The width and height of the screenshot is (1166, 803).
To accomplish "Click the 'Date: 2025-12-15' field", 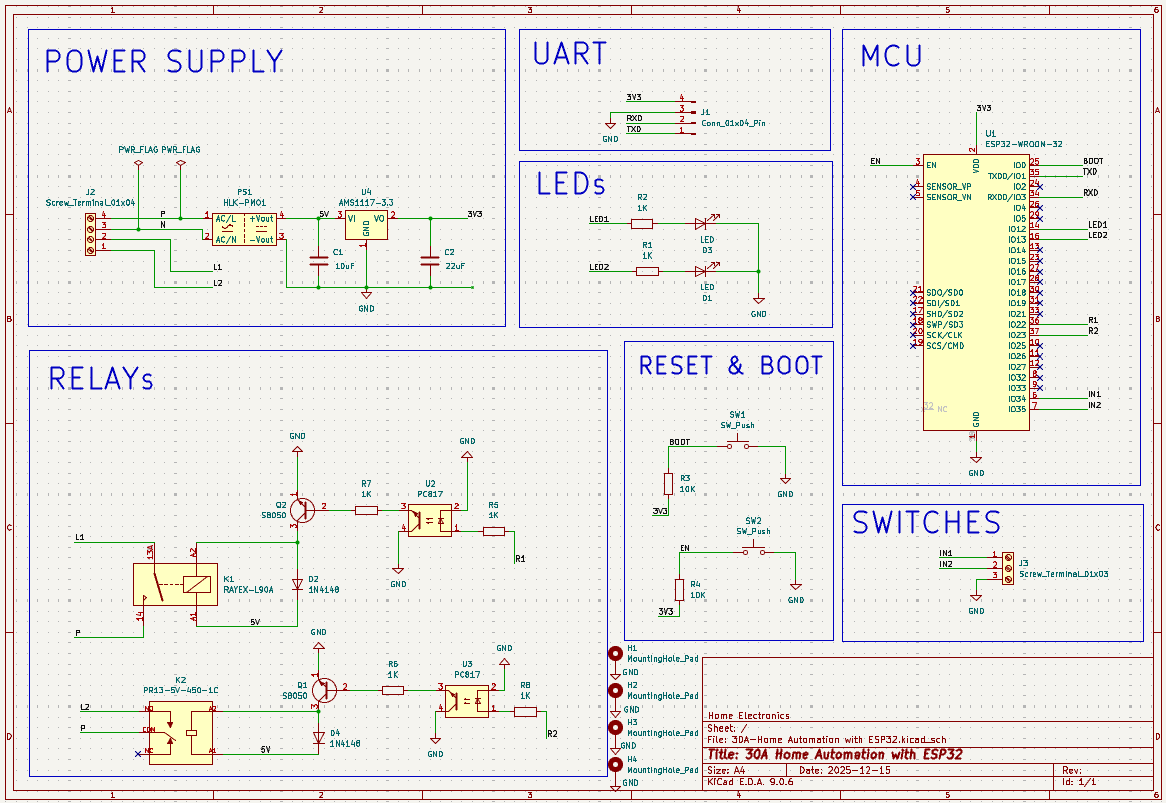I will click(x=845, y=770).
